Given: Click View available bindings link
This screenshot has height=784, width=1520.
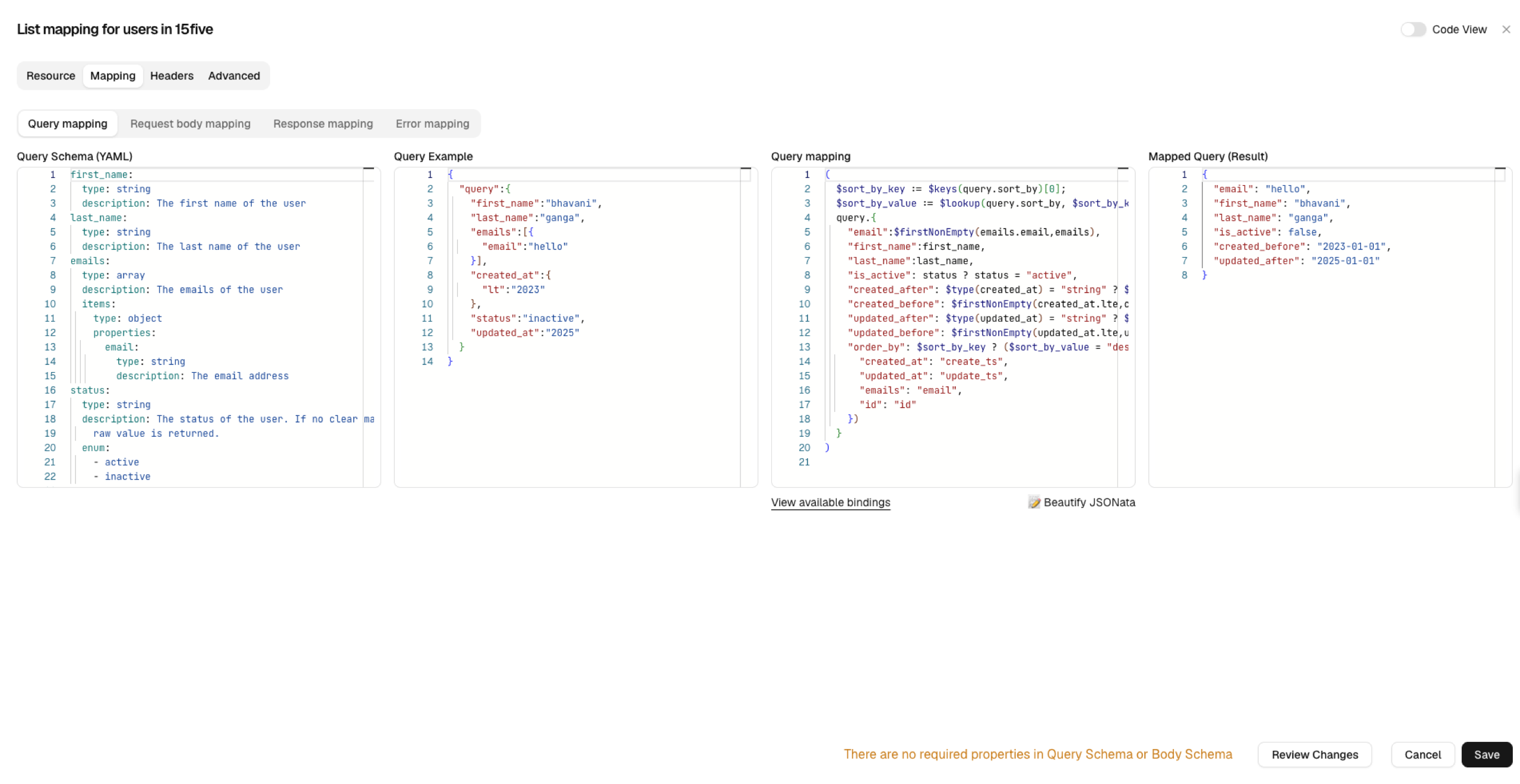Looking at the screenshot, I should [x=831, y=502].
